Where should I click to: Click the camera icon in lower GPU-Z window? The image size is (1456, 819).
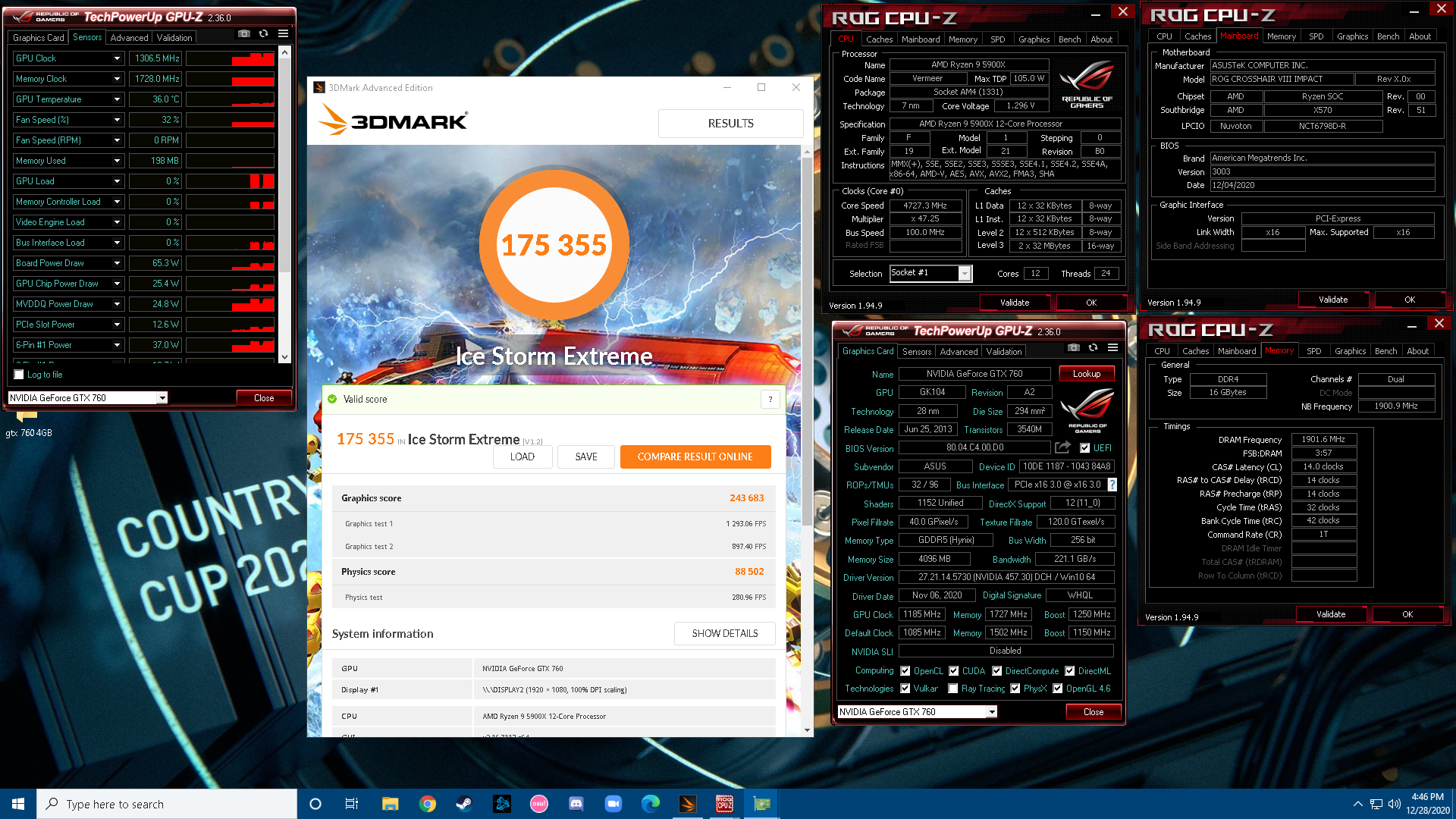point(1073,348)
